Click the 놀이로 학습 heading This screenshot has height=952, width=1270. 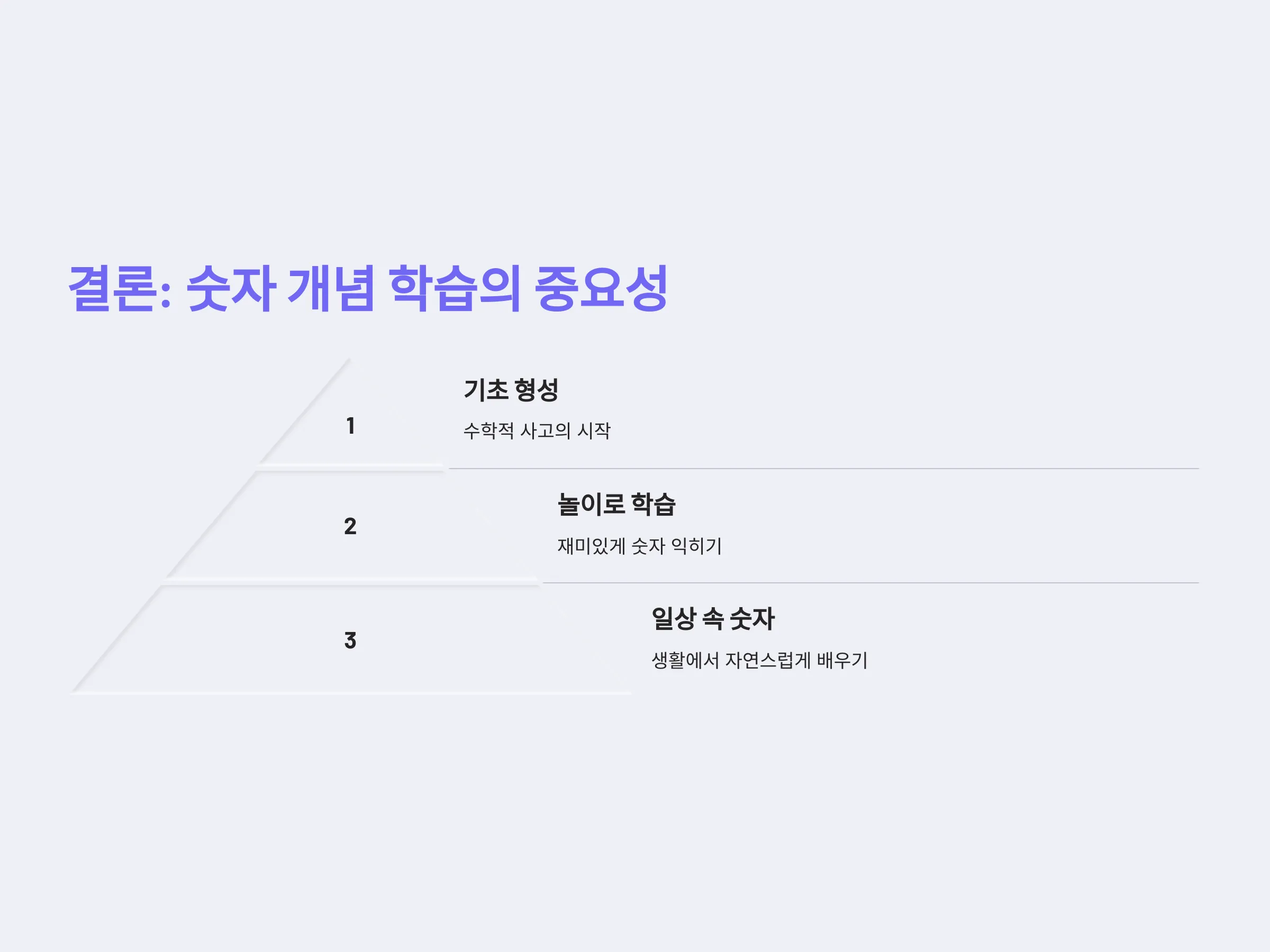tap(616, 505)
